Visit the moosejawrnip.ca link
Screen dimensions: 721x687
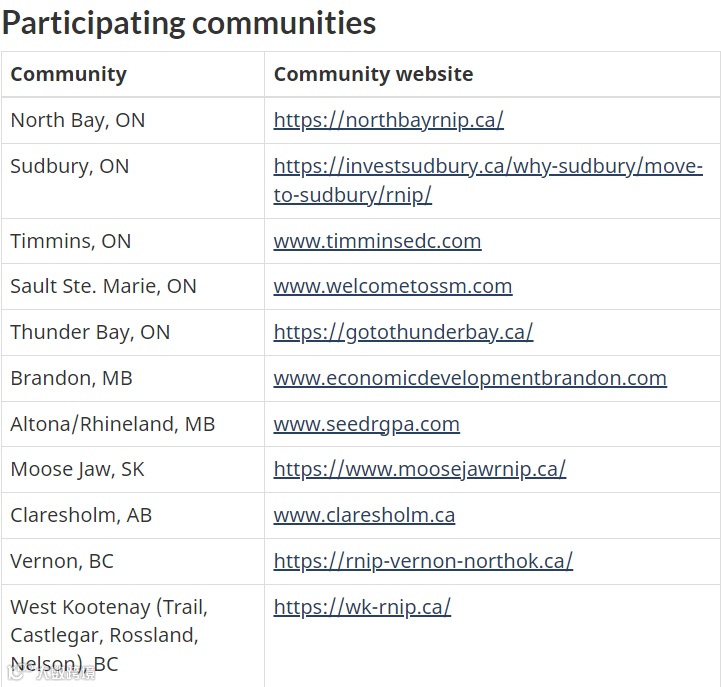[419, 469]
